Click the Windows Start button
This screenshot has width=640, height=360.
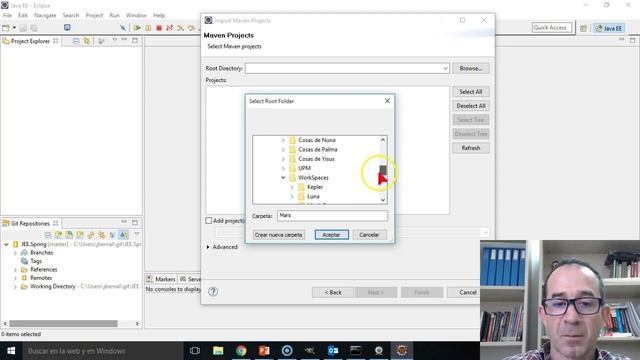coord(11,351)
